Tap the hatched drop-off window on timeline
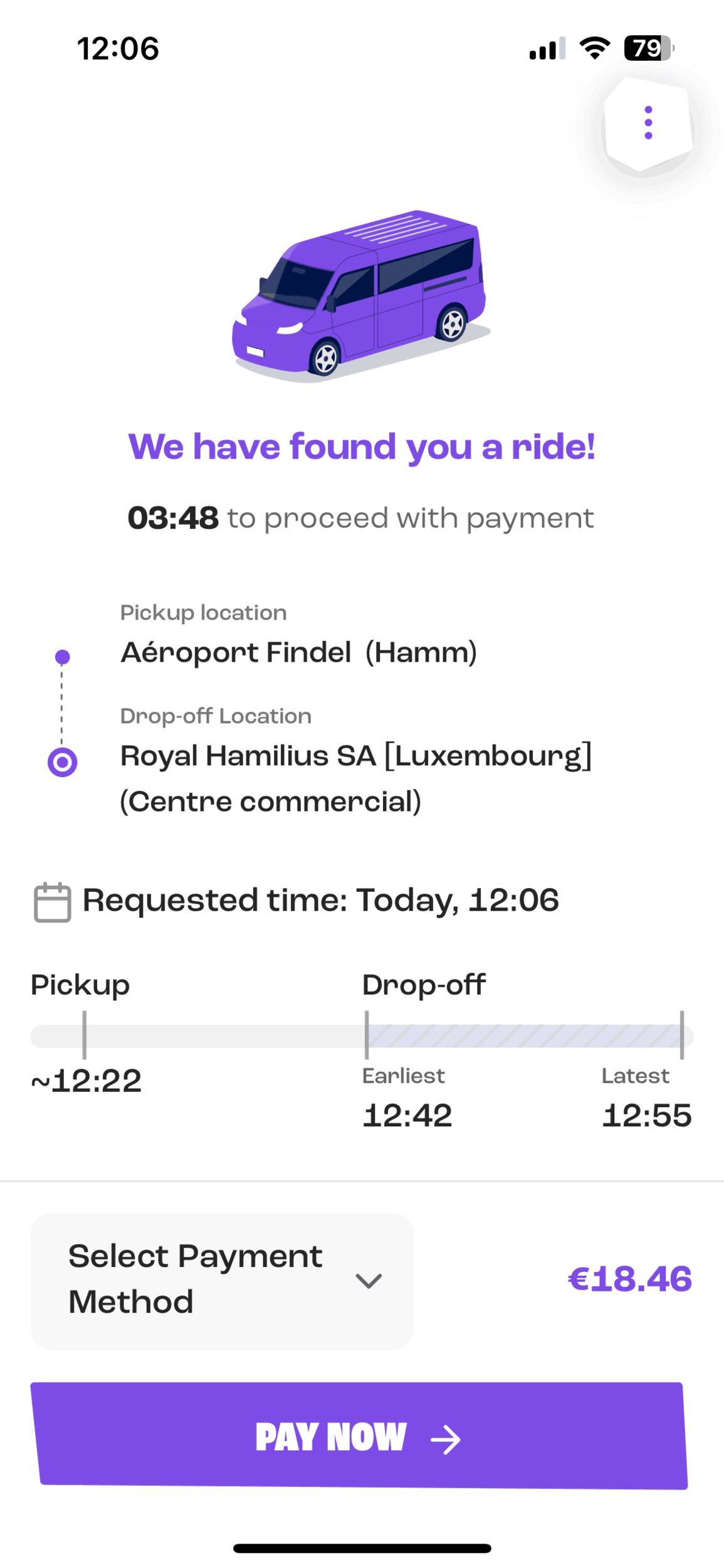724x1568 pixels. click(x=524, y=1036)
